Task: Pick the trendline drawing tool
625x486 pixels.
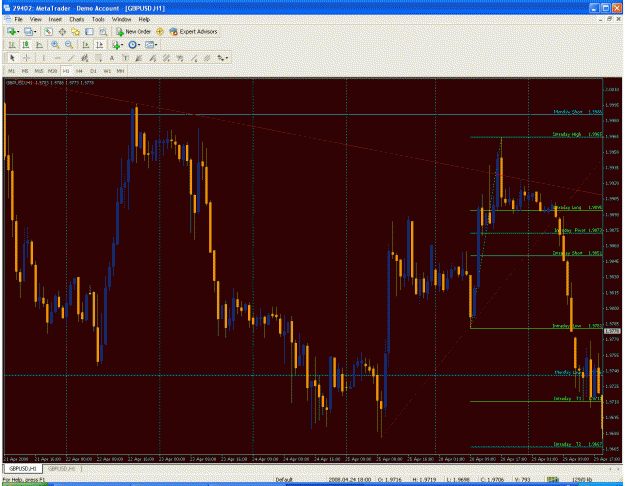Action: [71, 58]
